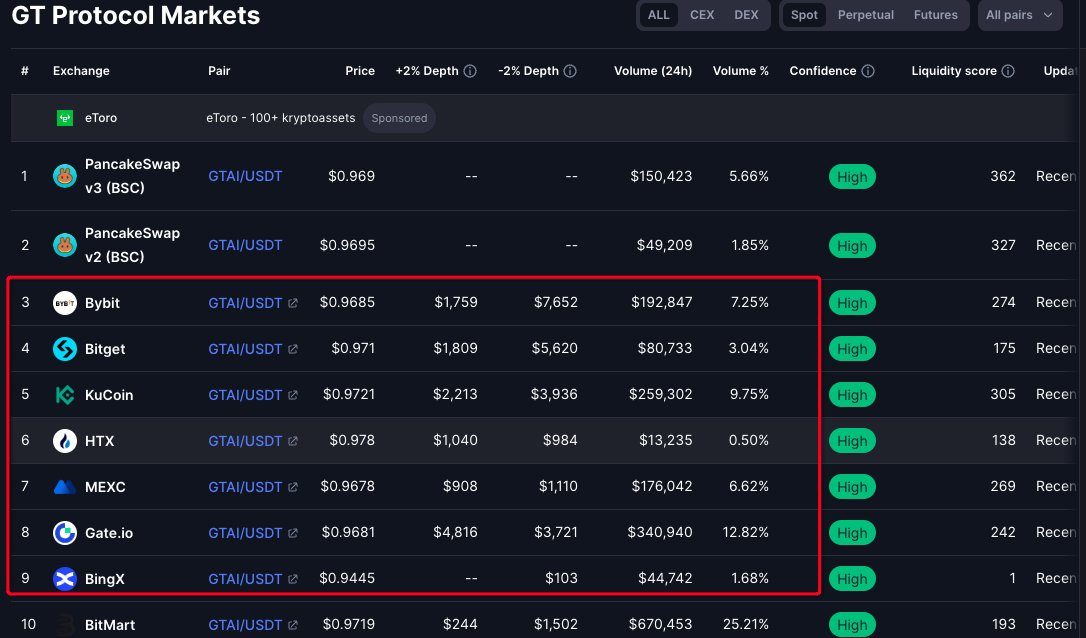Click the BitMart exchange name
Screen dimensions: 1086x638
coord(109,625)
